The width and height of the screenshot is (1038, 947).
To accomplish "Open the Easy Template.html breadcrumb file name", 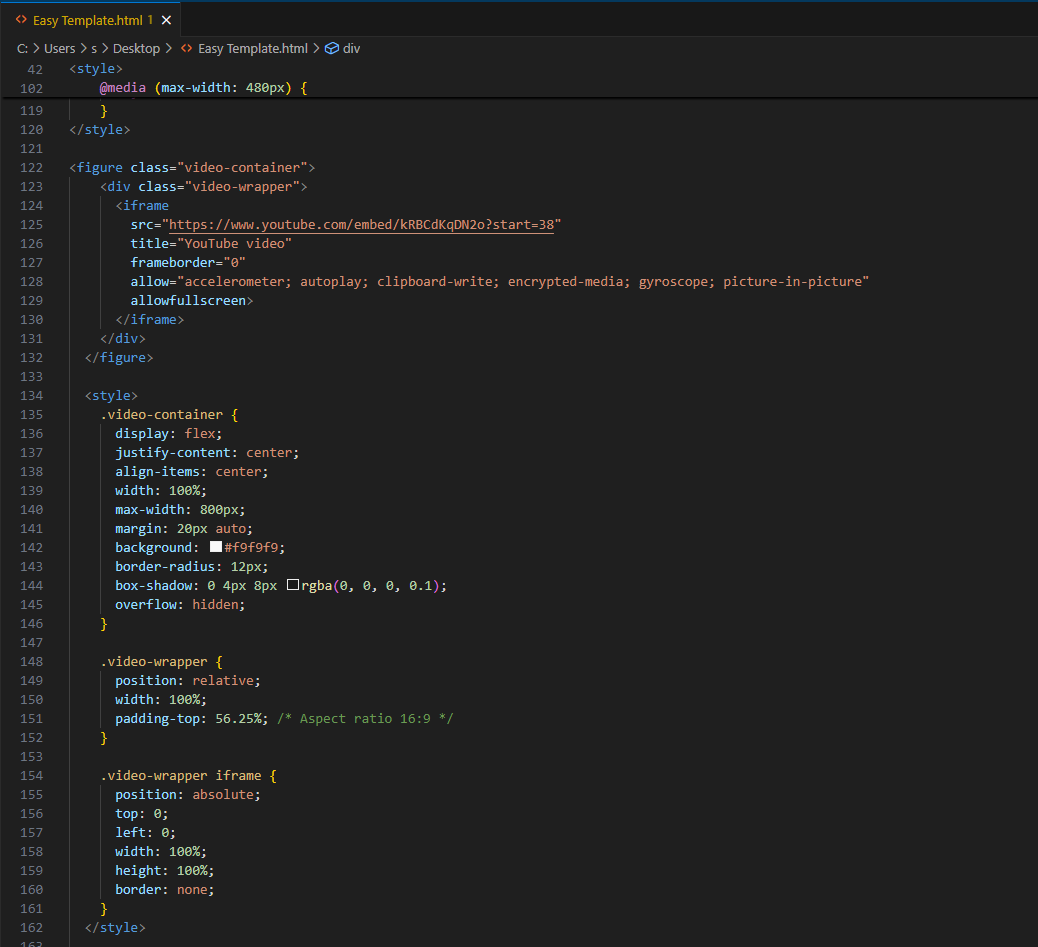I will coord(253,48).
